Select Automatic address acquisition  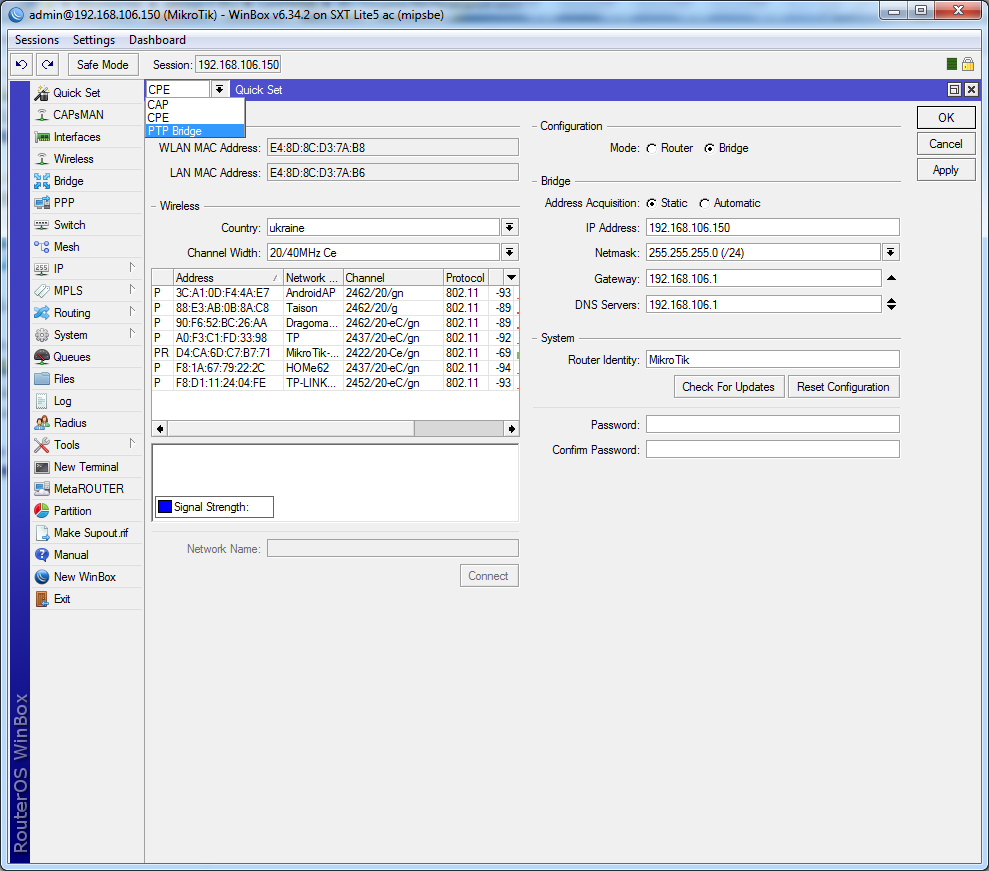point(705,203)
